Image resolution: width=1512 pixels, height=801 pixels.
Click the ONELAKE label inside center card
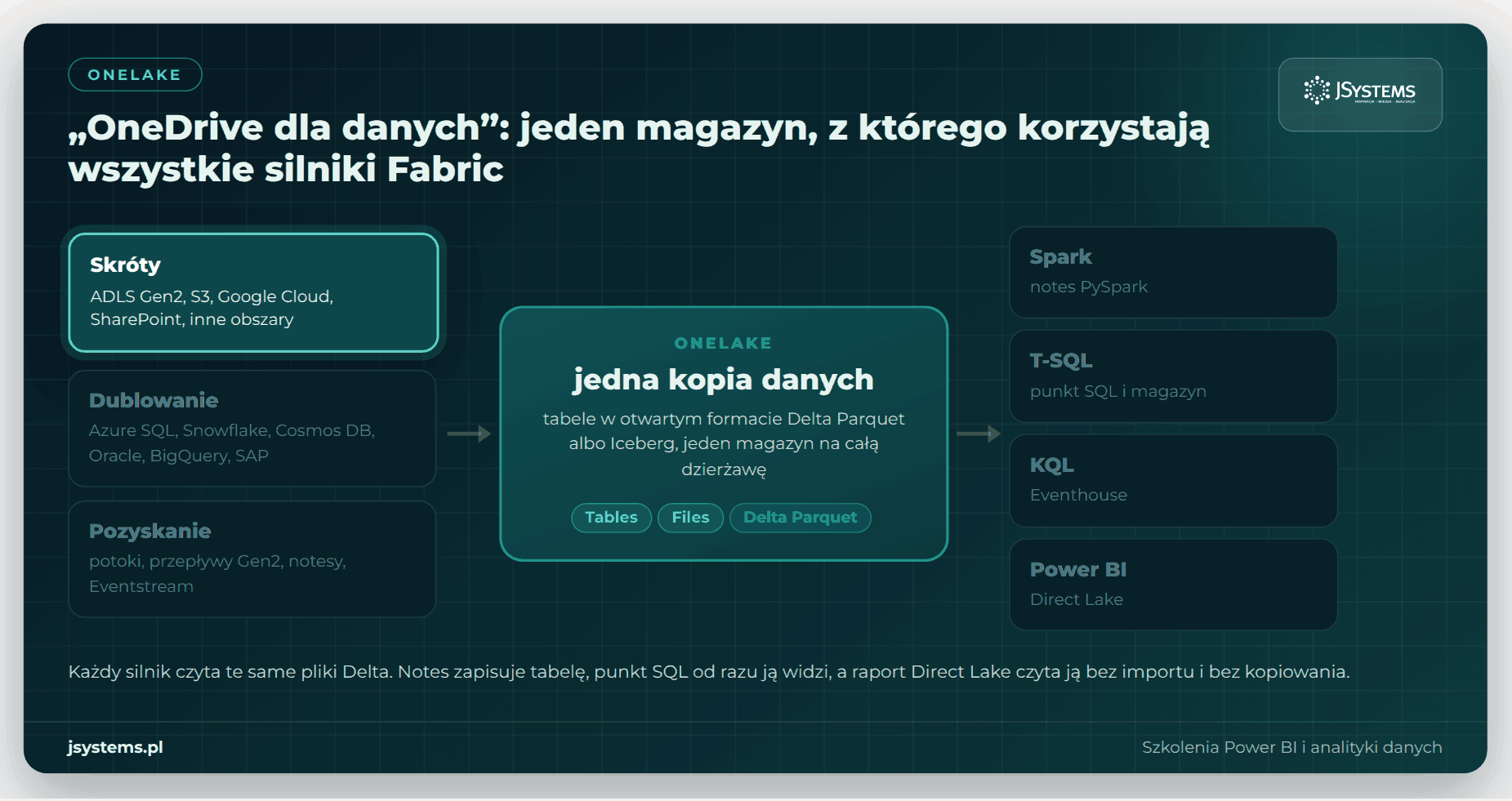(724, 343)
